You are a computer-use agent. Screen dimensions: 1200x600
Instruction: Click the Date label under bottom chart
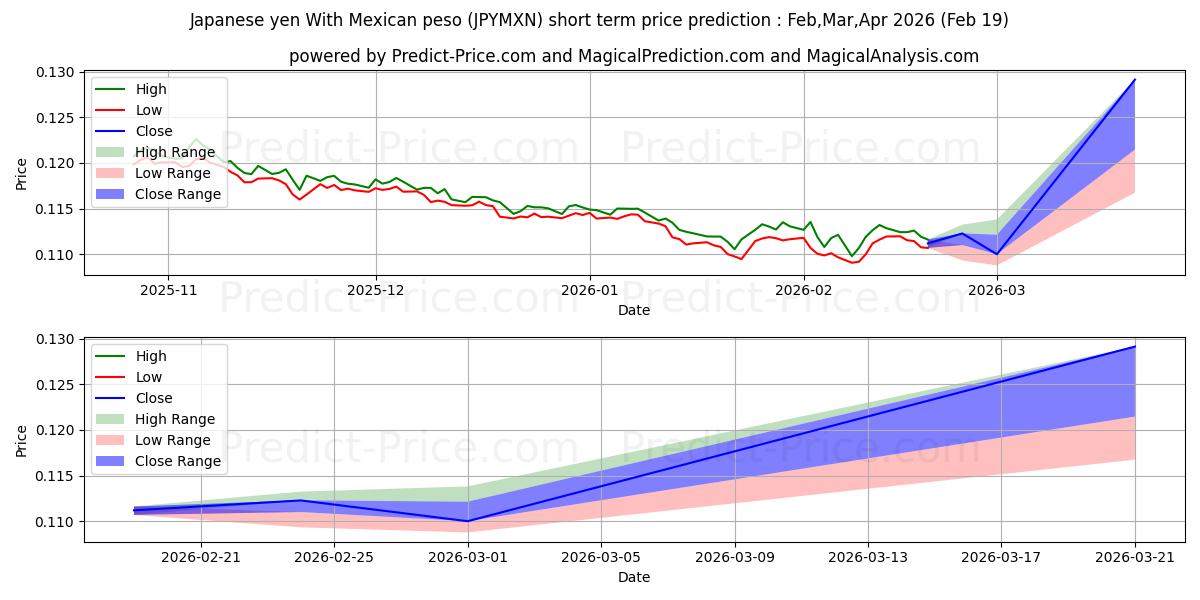pyautogui.click(x=634, y=577)
